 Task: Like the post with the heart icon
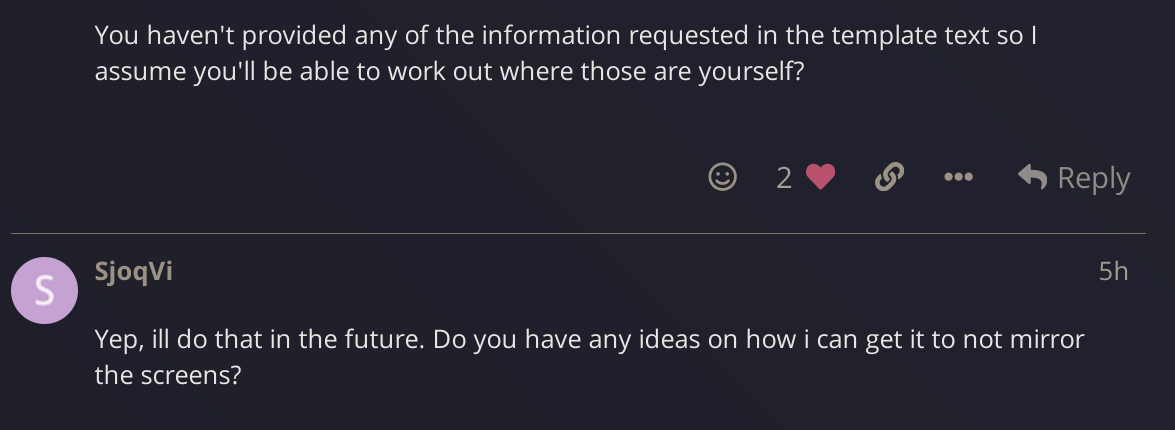tap(820, 177)
